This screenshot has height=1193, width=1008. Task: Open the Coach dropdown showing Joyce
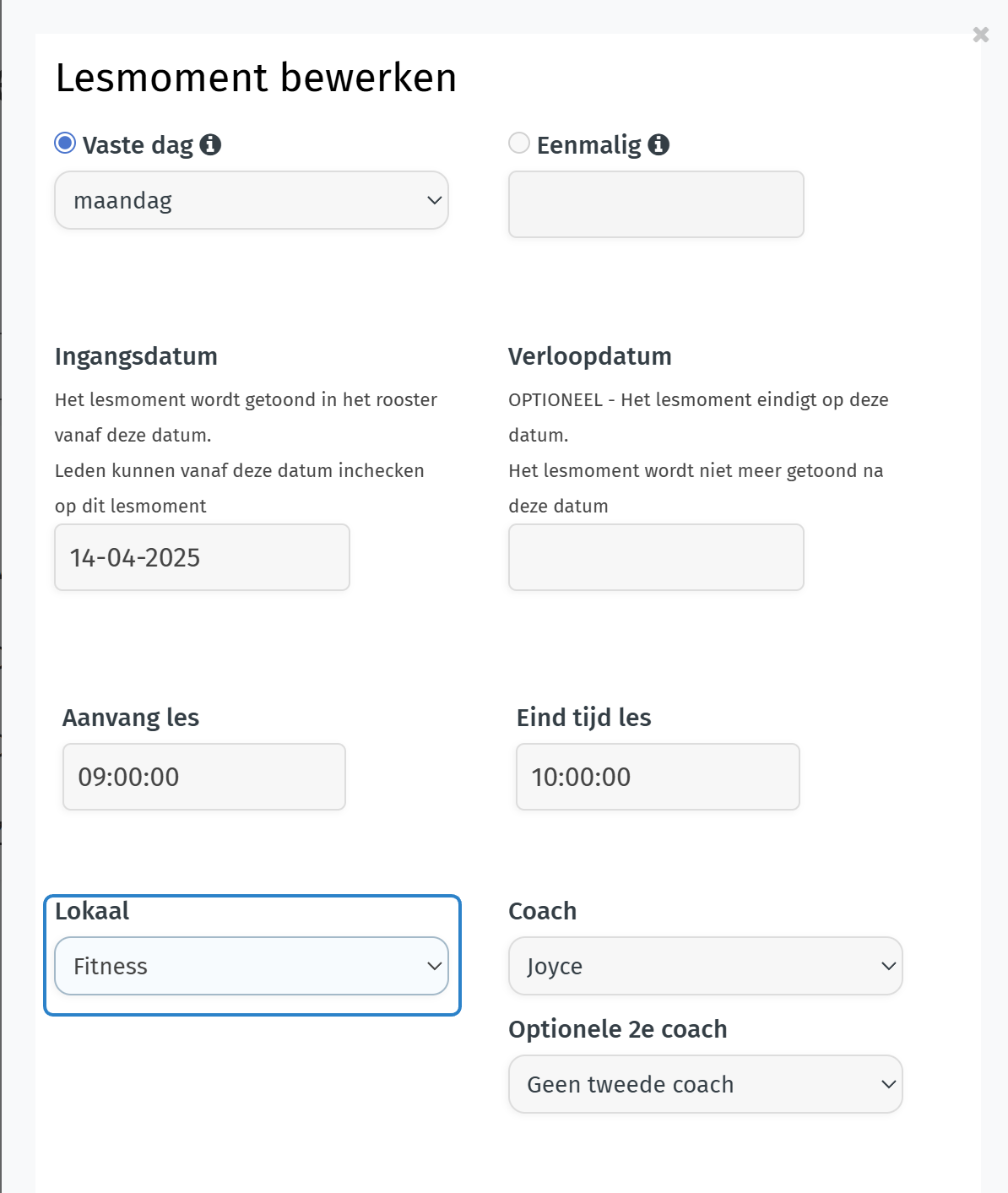tap(705, 966)
